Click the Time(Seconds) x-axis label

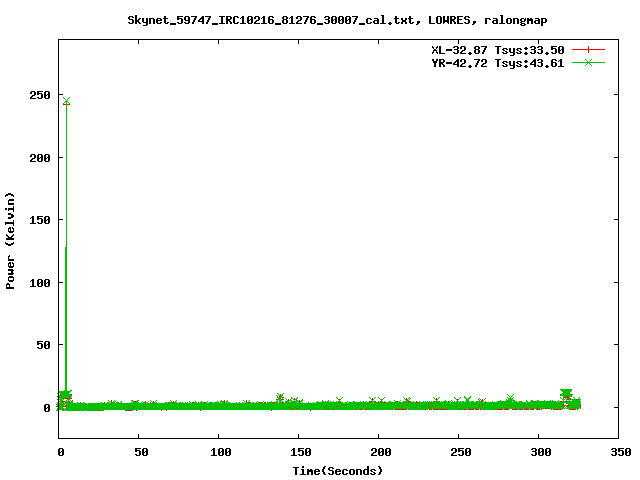338,471
